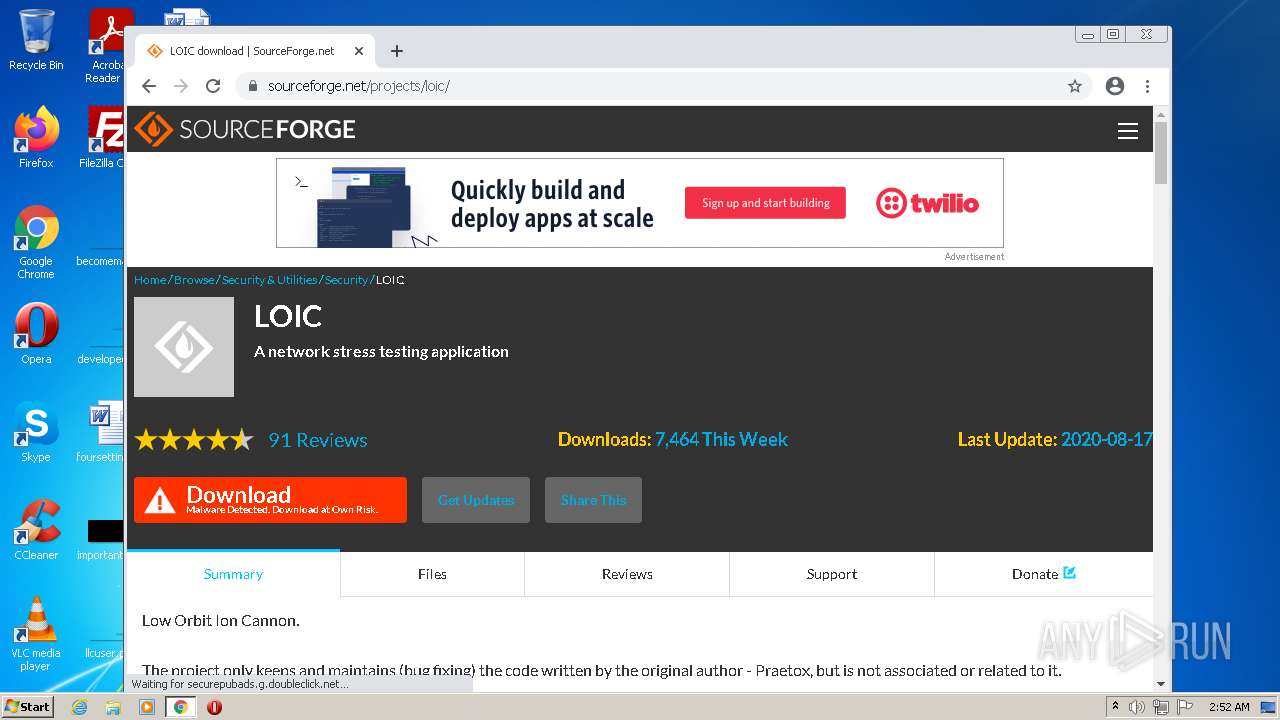Click the Browse breadcrumb link
This screenshot has height=720, width=1280.
tap(194, 280)
